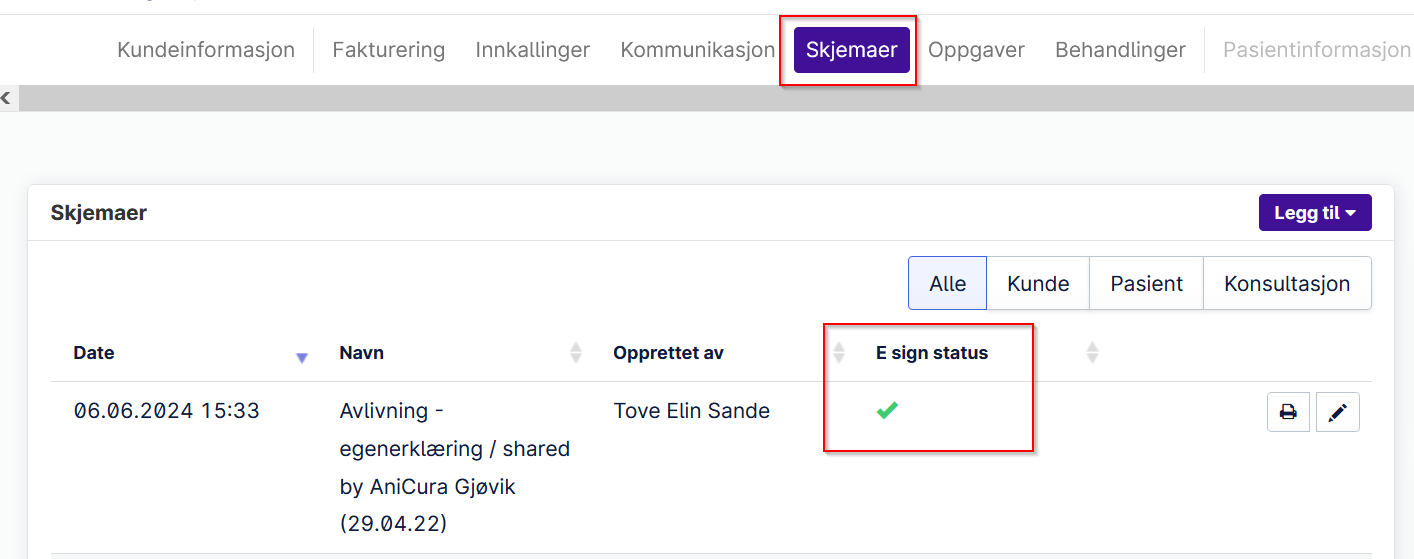1414x559 pixels.
Task: Click the horizontal gray scrollbar
Action: point(715,97)
